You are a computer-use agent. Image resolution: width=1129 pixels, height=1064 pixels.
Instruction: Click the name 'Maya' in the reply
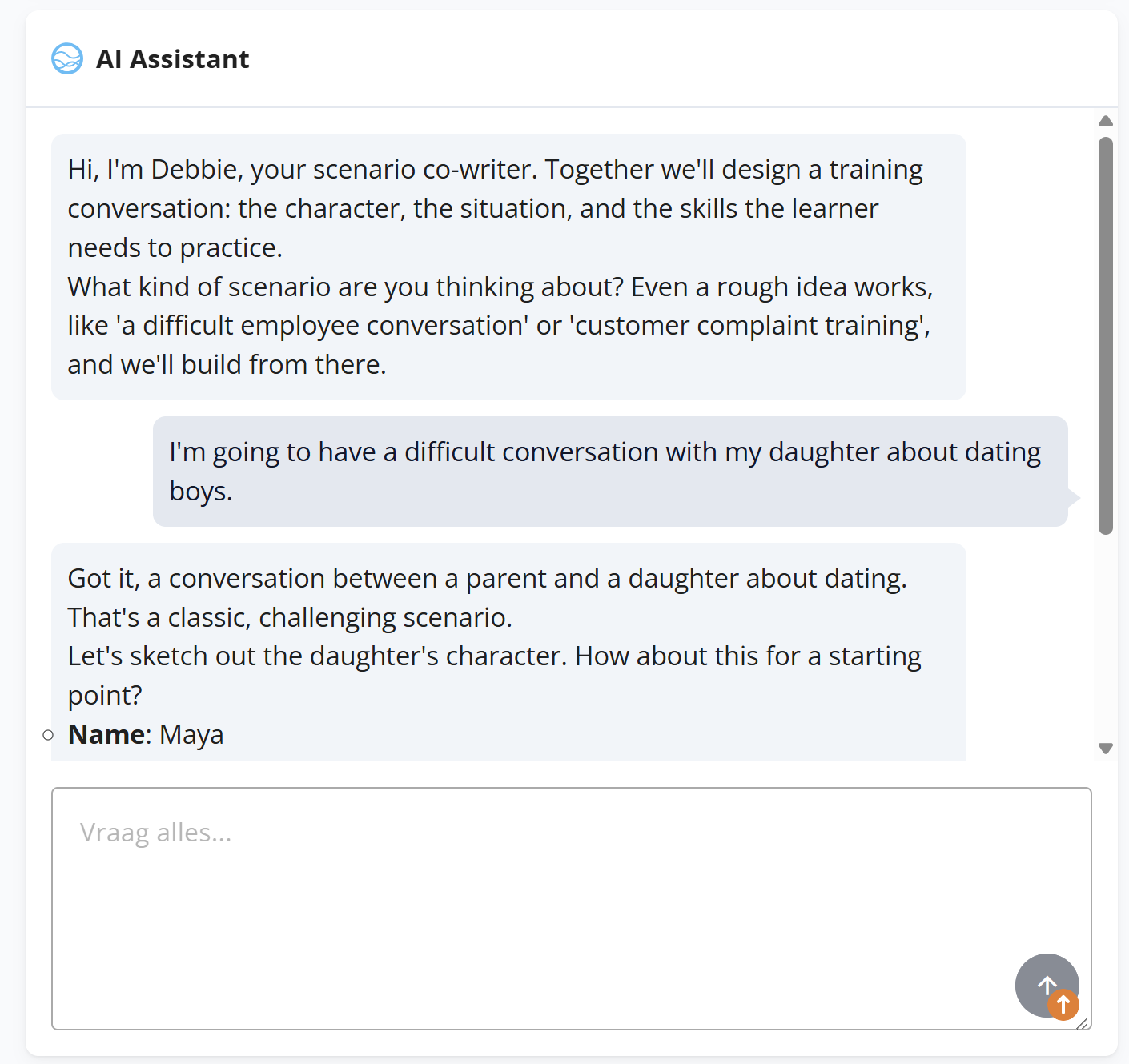[x=191, y=734]
